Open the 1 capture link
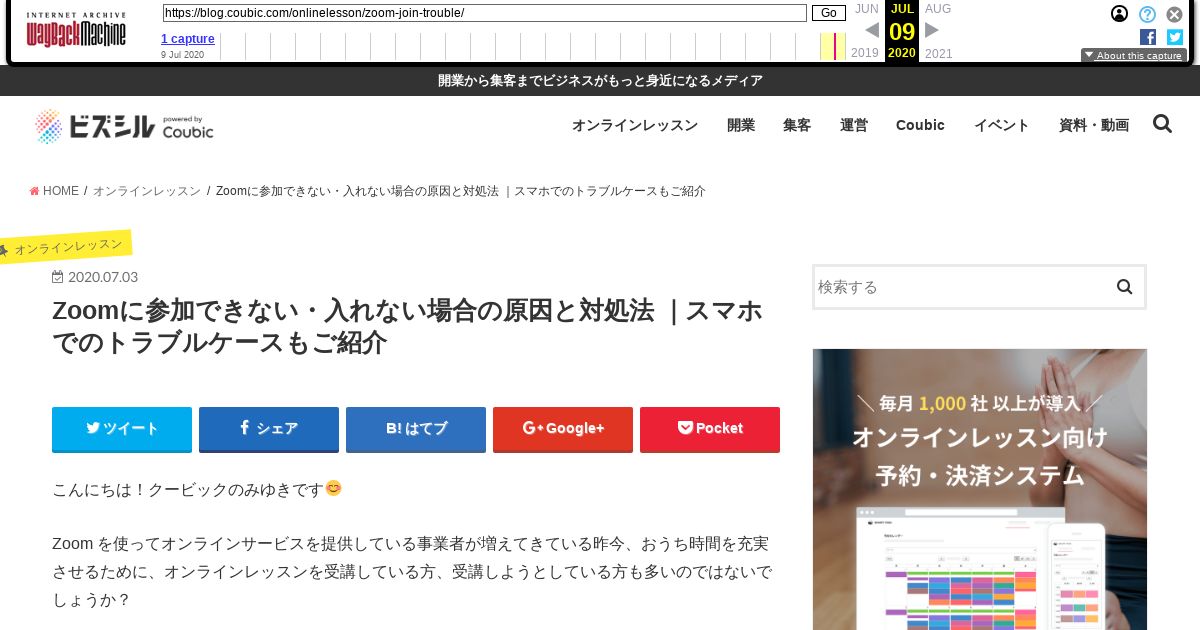Image resolution: width=1200 pixels, height=630 pixels. [188, 39]
